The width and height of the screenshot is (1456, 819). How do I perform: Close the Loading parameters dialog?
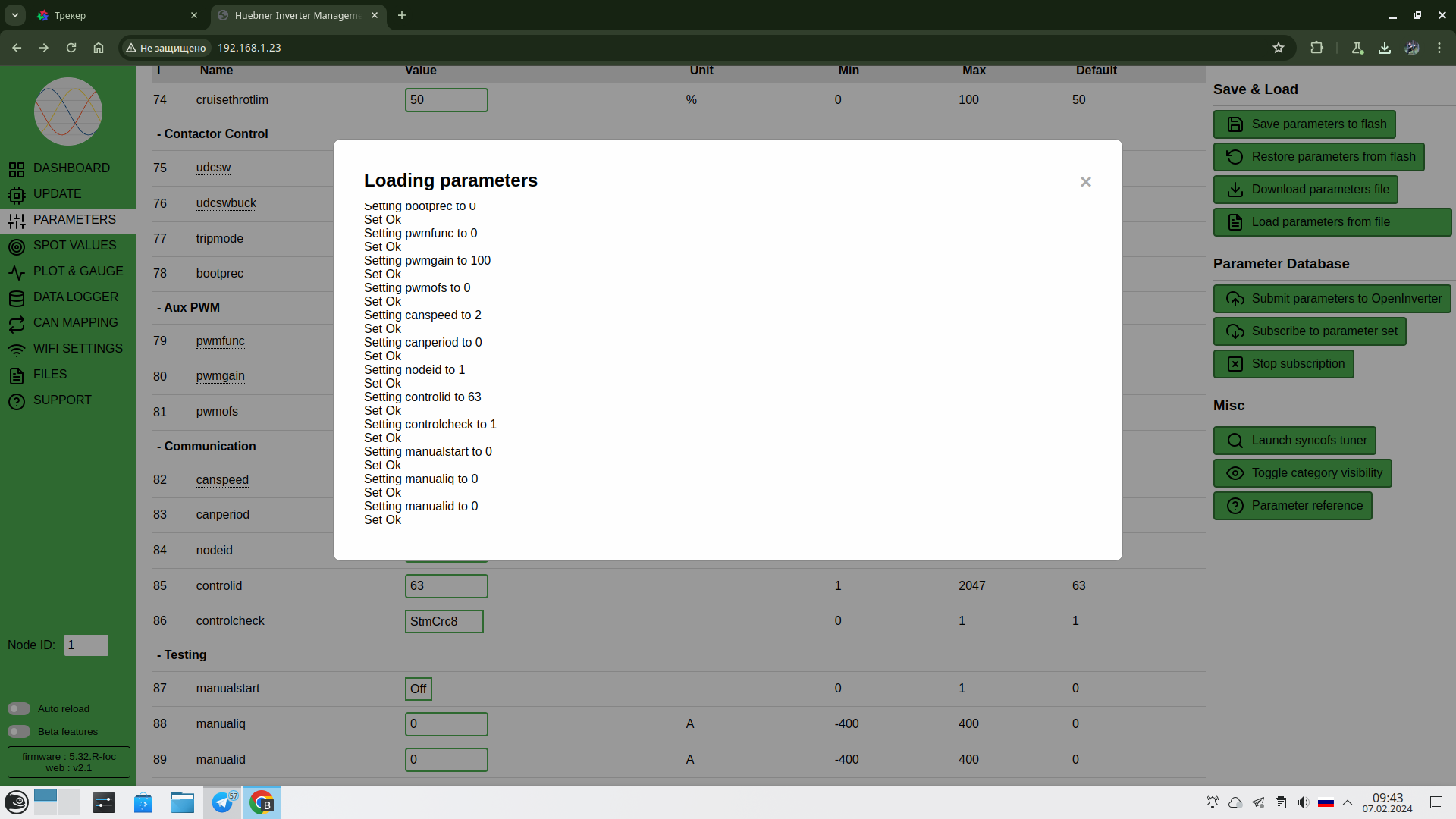click(x=1085, y=182)
